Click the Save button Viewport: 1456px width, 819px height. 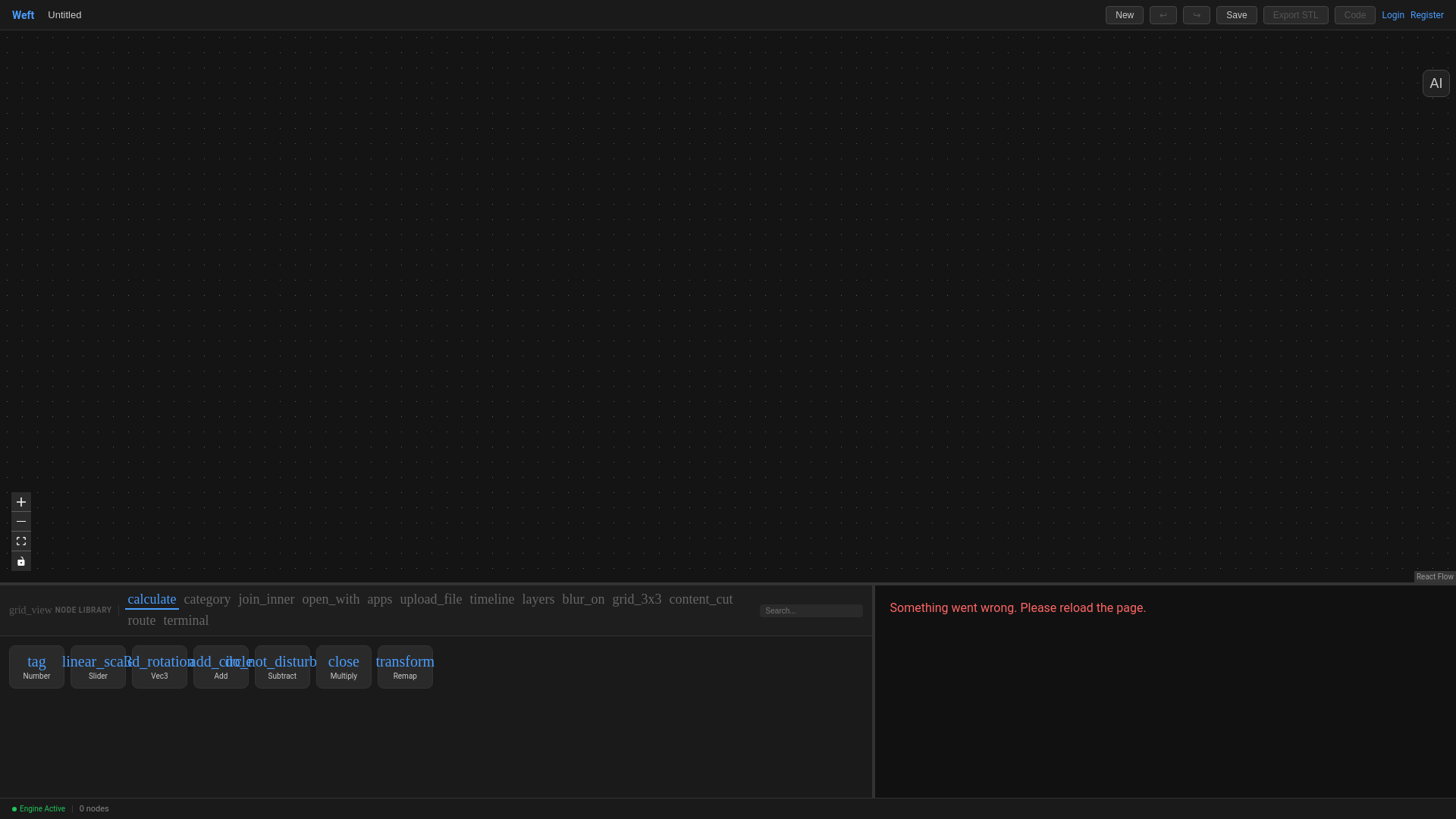tap(1237, 15)
